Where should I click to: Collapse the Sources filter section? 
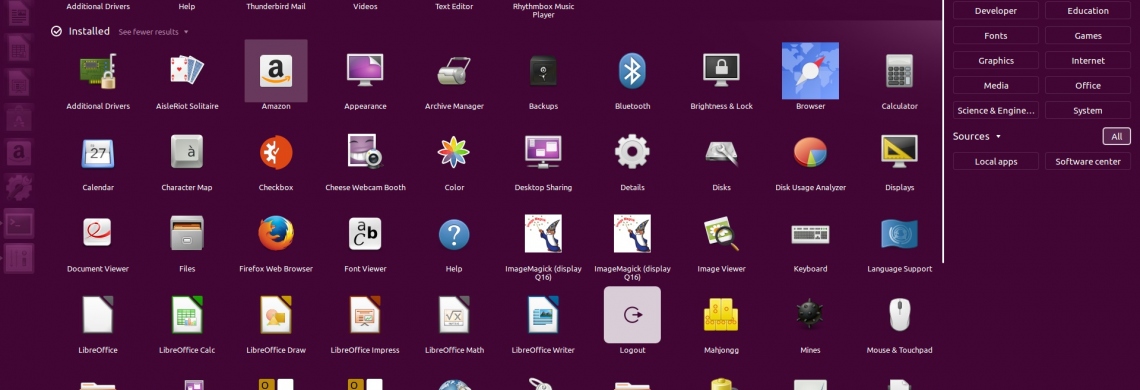[x=976, y=136]
